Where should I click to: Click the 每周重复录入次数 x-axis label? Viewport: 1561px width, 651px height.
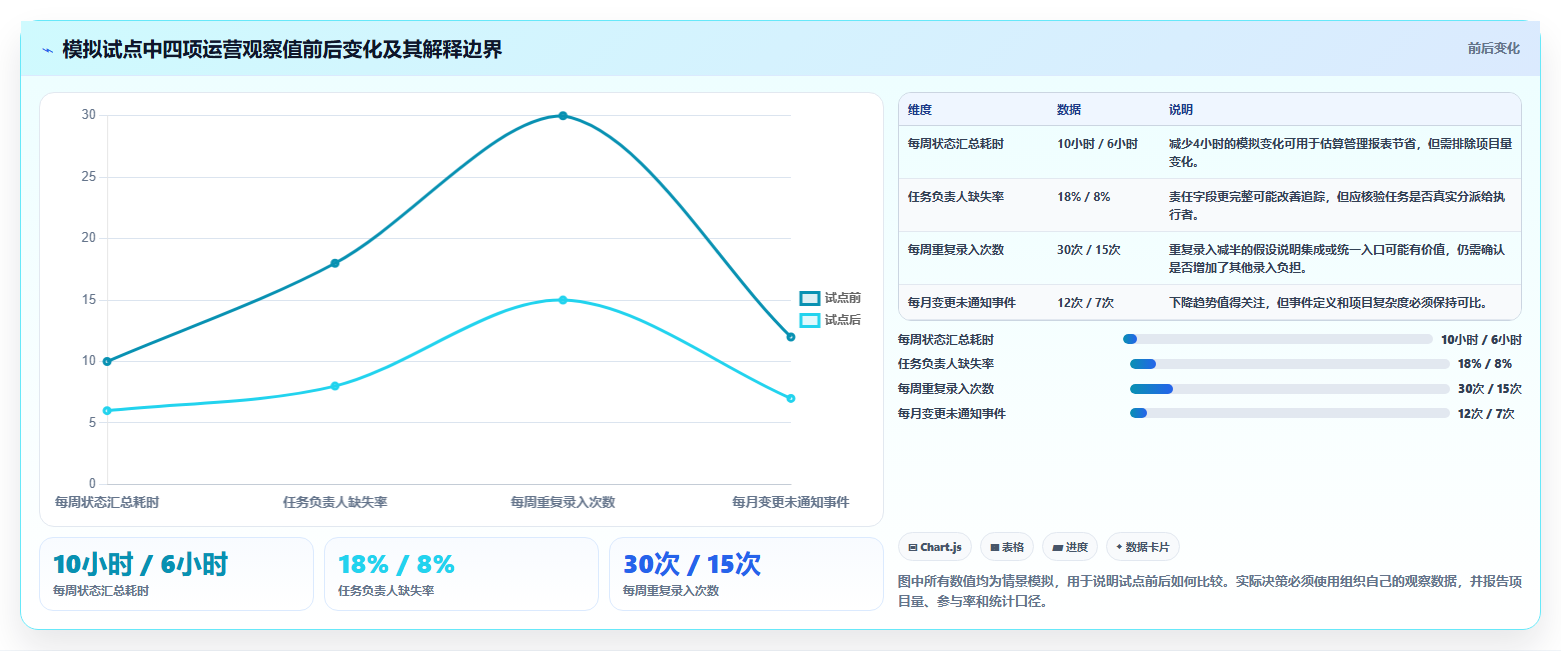563,502
